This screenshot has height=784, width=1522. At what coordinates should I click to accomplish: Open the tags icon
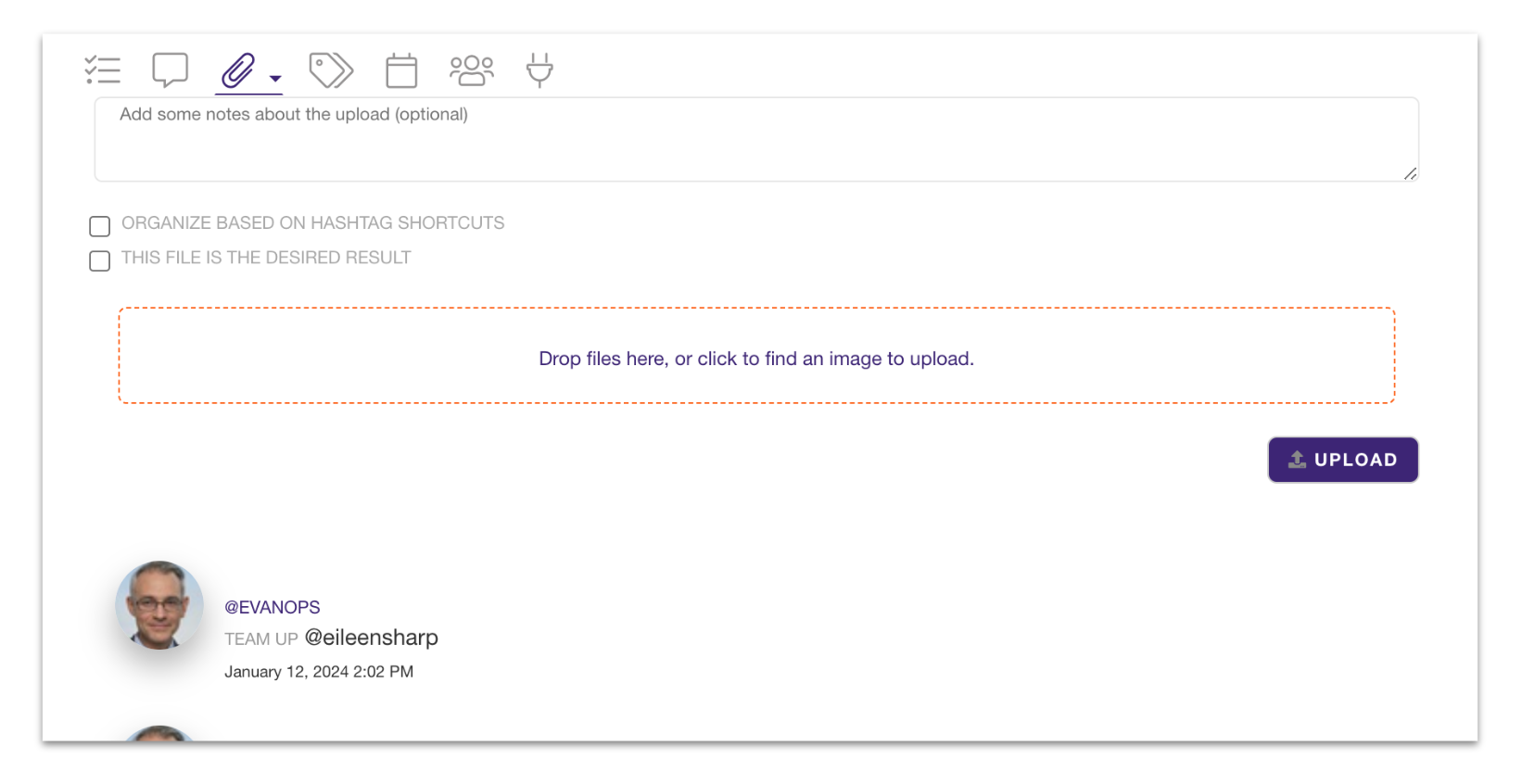click(x=331, y=70)
